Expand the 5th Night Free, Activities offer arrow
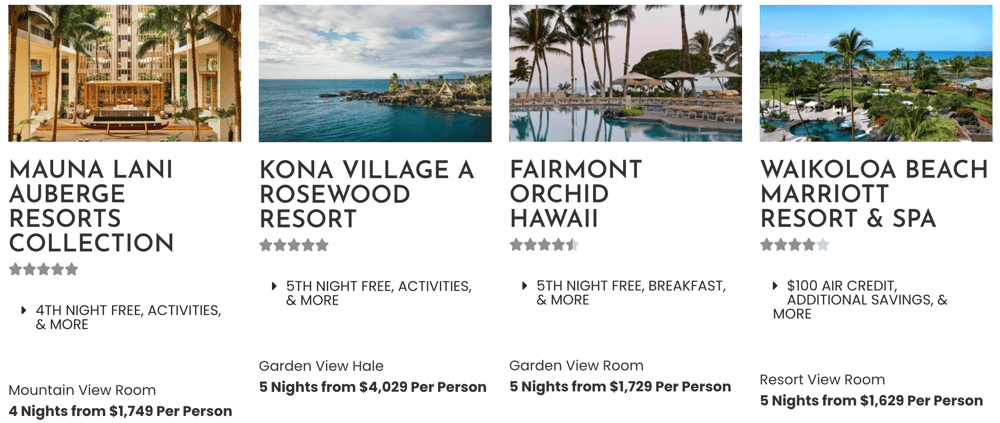 (275, 286)
